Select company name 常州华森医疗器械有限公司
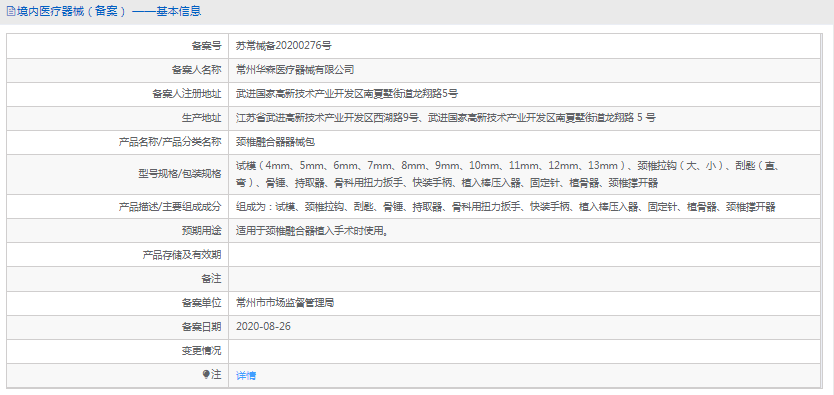 tap(295, 70)
